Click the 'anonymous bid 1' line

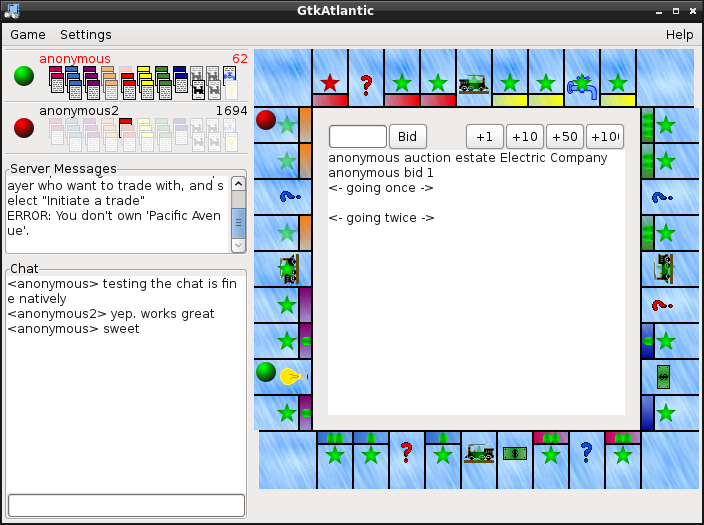pyautogui.click(x=381, y=173)
